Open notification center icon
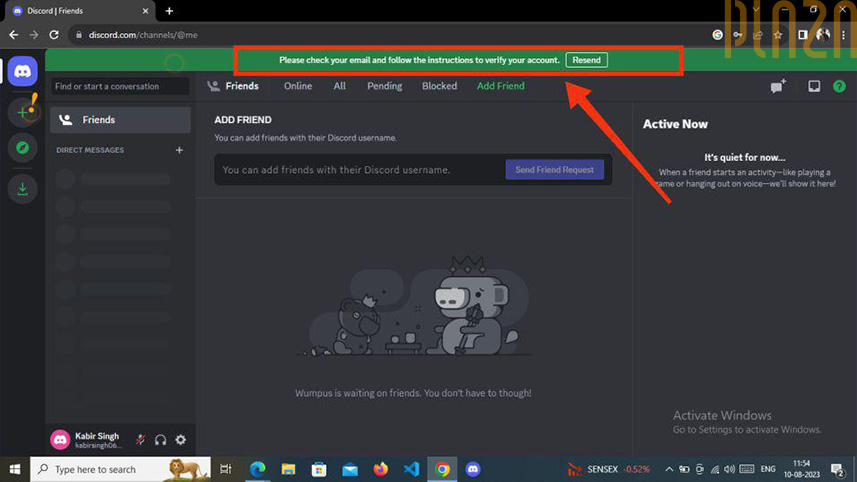This screenshot has width=857, height=482. coord(837,469)
